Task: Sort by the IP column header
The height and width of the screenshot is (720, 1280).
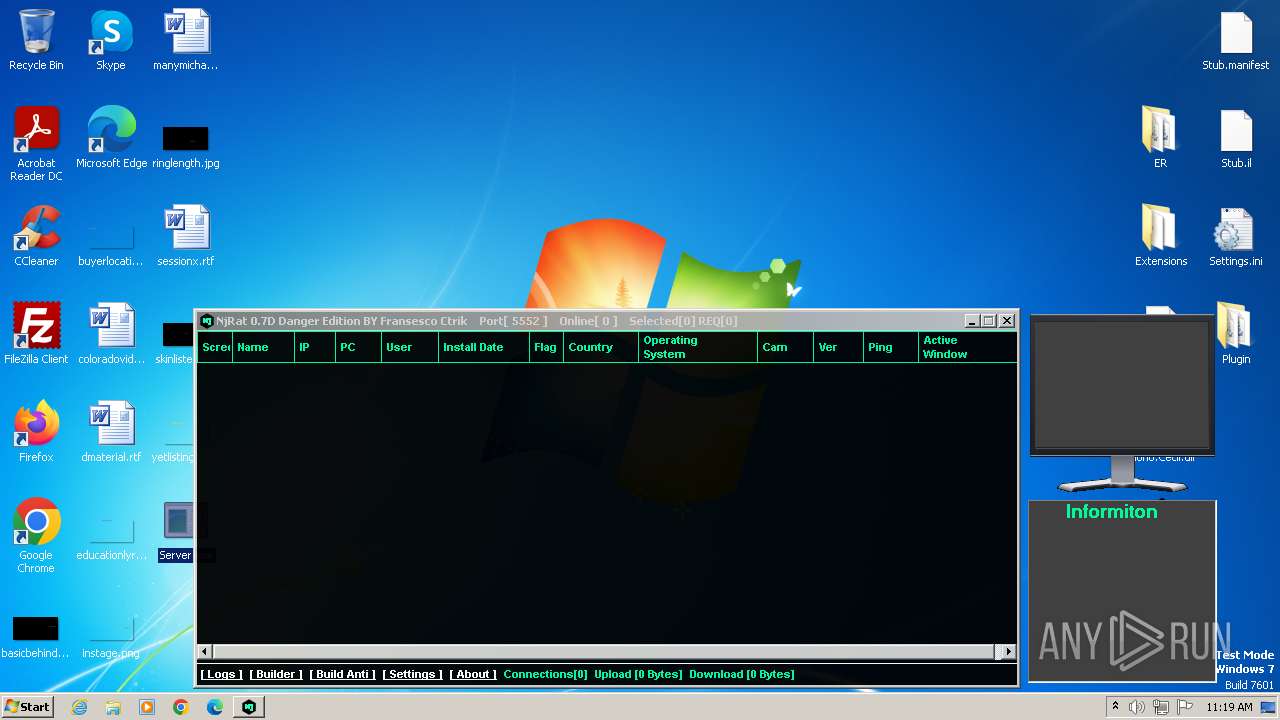Action: point(315,347)
